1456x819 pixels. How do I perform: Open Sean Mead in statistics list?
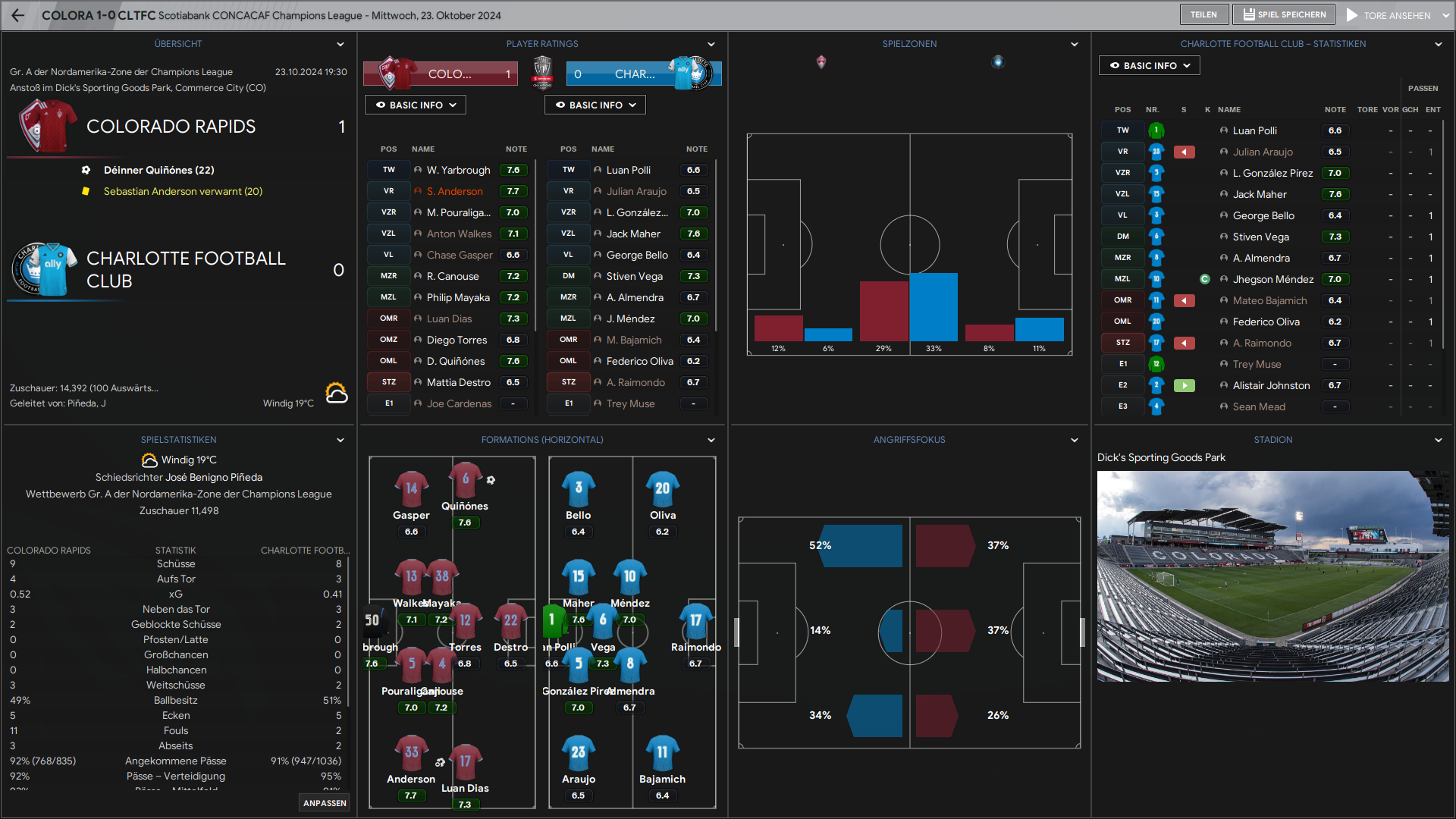1259,407
